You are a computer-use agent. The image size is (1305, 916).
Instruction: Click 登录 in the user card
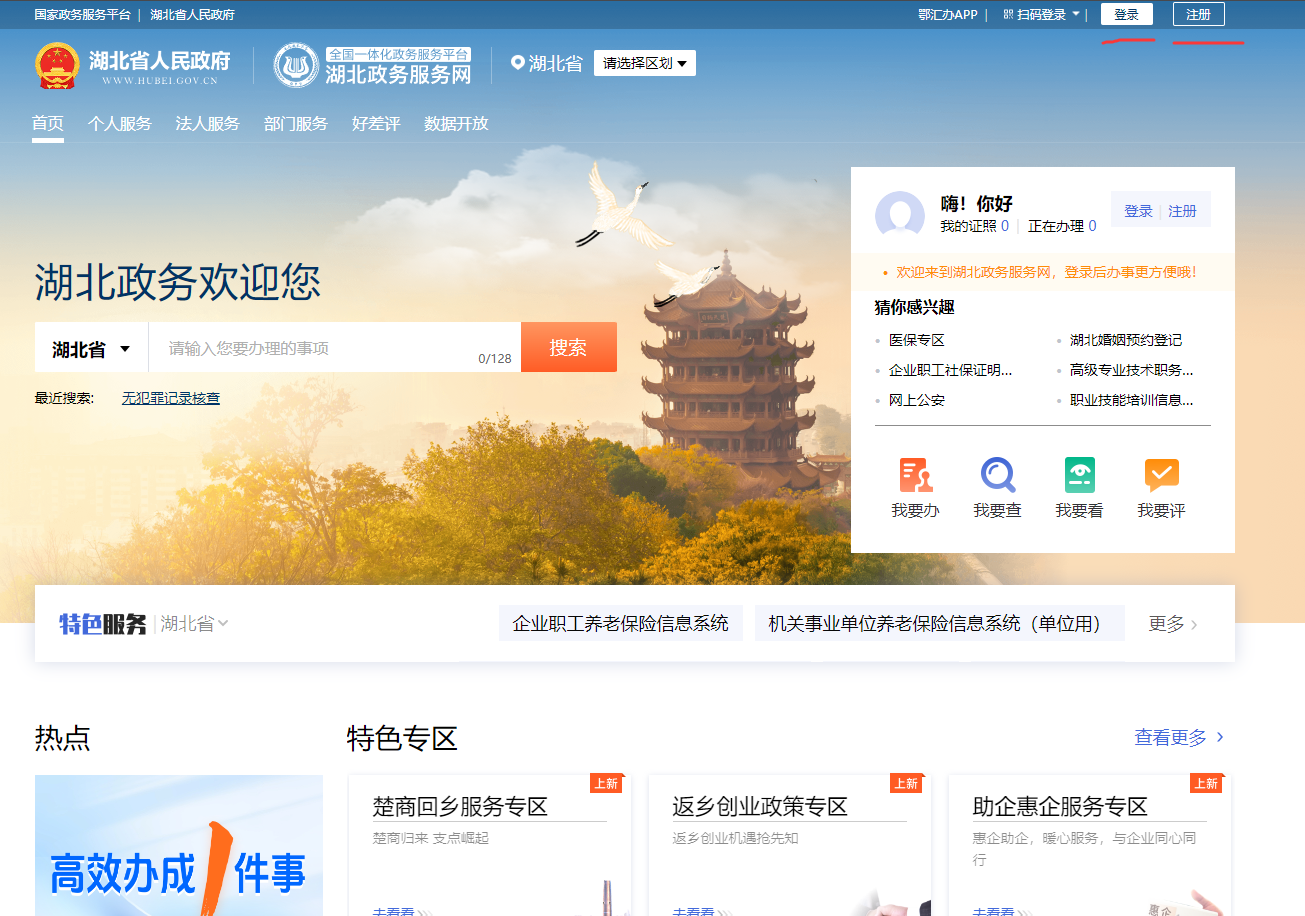click(1138, 211)
